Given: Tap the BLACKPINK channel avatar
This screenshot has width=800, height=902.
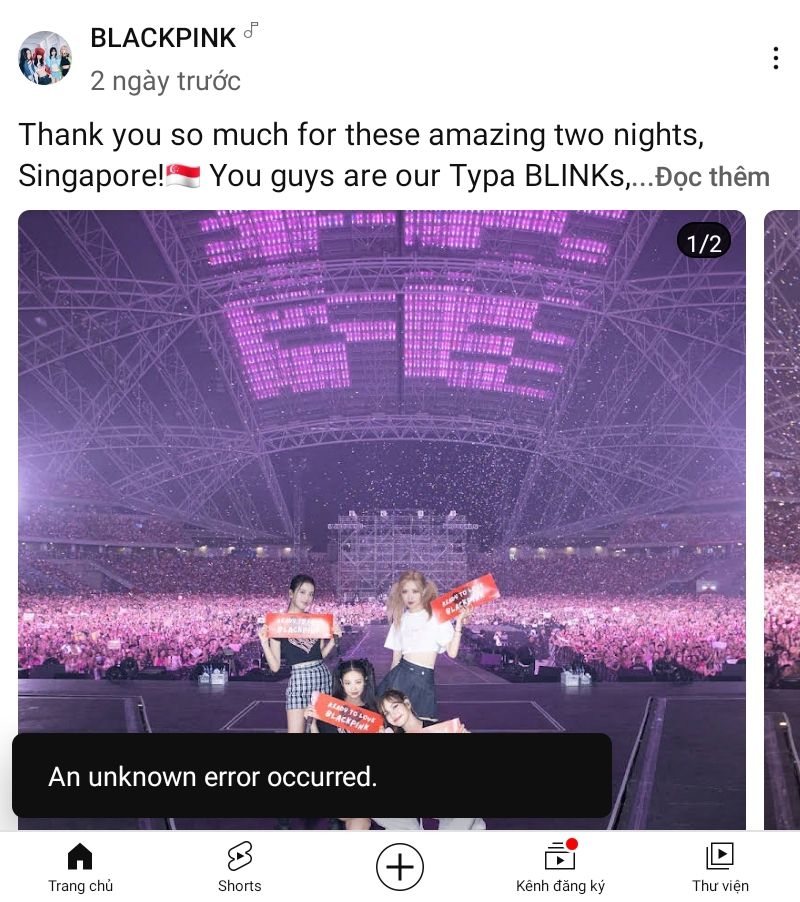Looking at the screenshot, I should pos(45,58).
